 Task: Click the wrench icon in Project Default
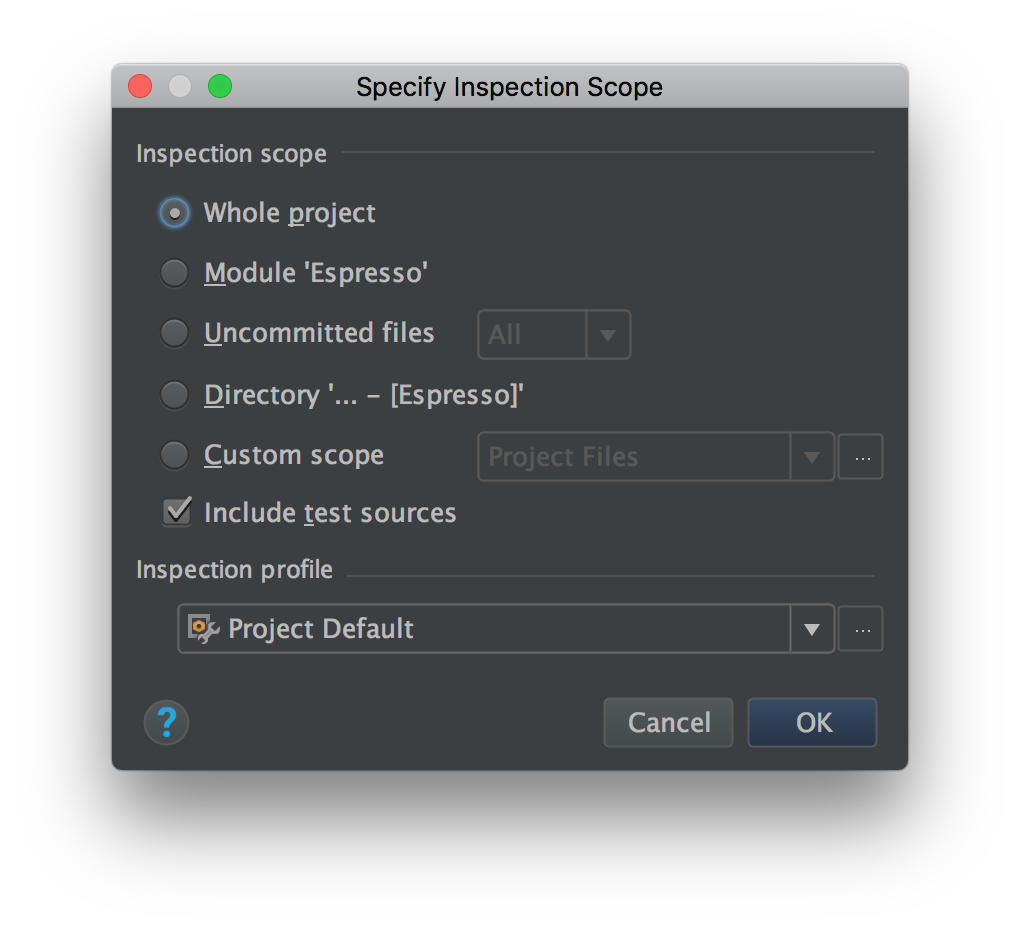204,629
